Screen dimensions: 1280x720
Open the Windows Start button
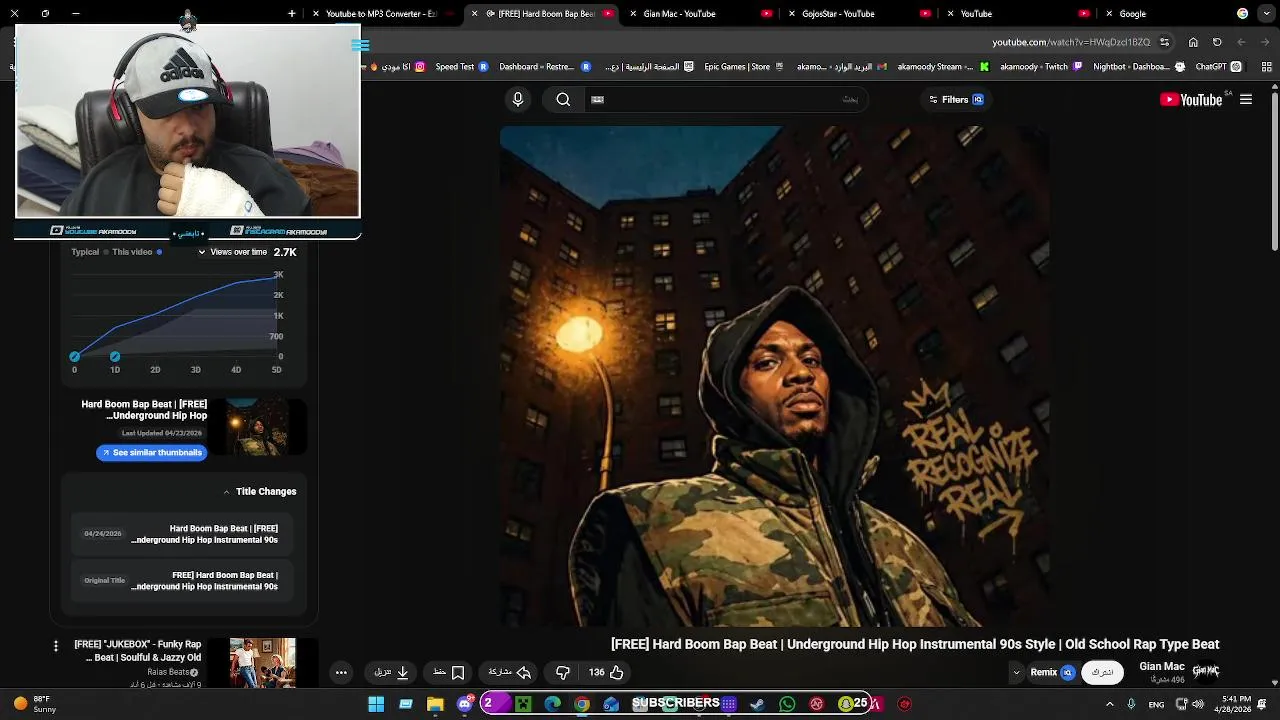coord(376,704)
